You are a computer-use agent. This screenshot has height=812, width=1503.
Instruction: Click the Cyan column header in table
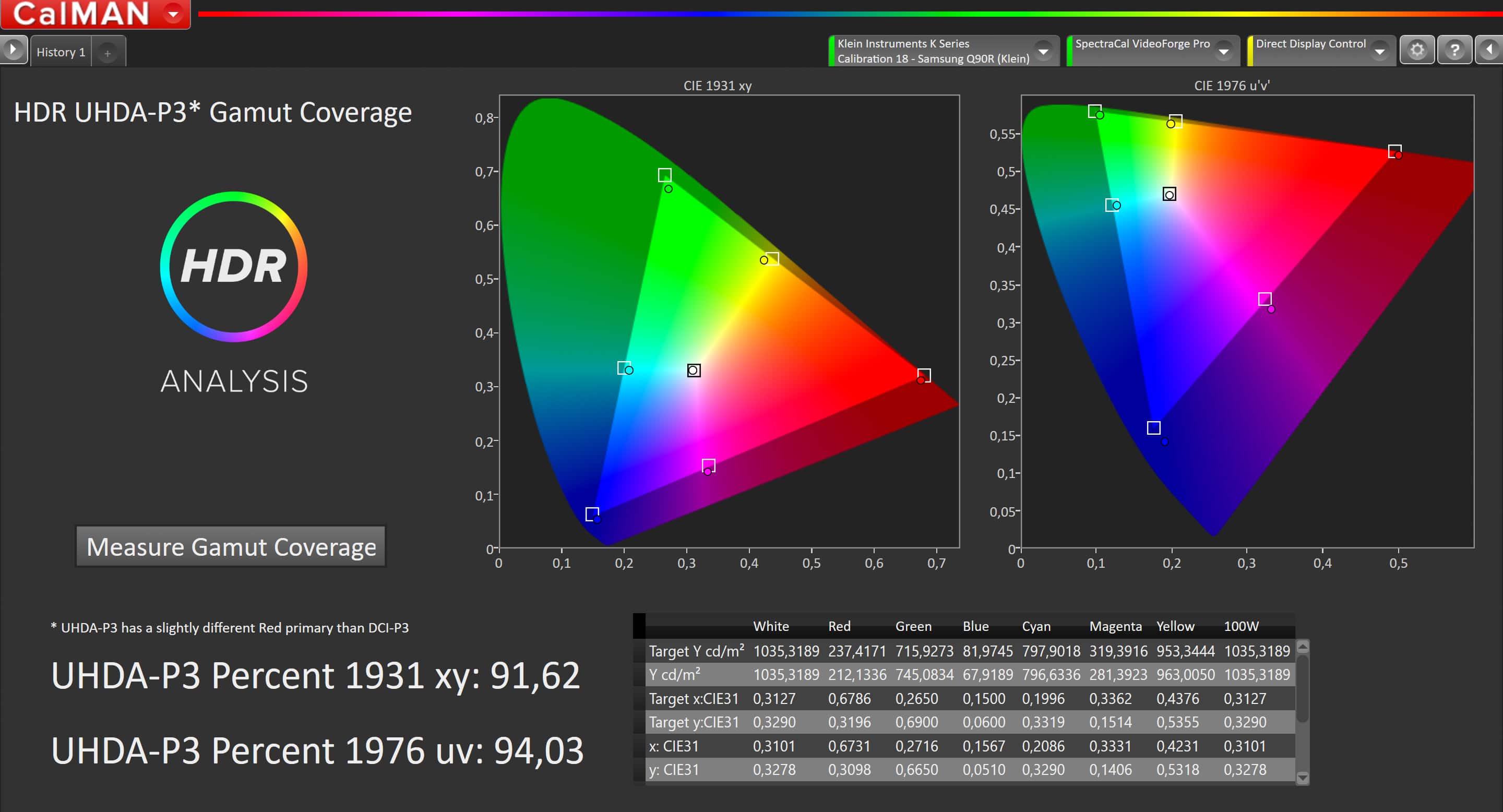pos(1036,626)
